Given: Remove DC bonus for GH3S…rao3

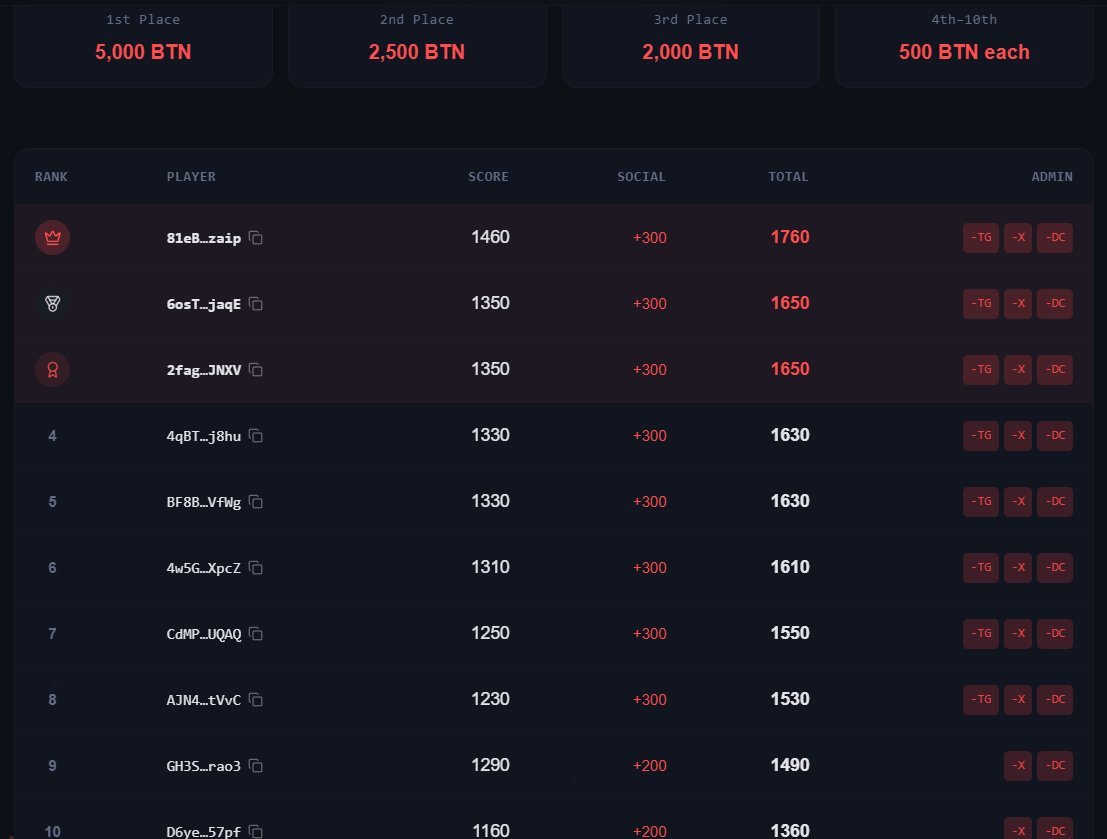Looking at the screenshot, I should [1055, 766].
